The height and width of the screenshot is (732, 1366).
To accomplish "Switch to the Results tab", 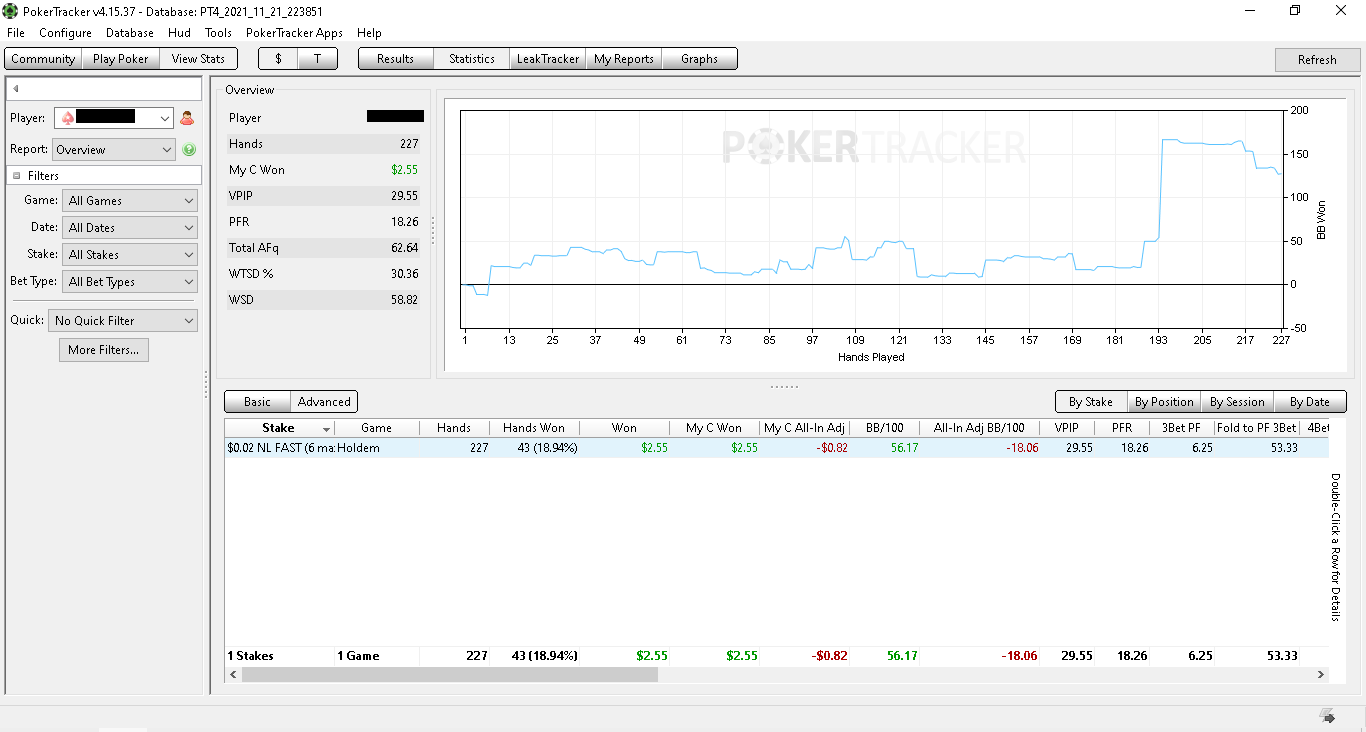I will click(x=395, y=59).
